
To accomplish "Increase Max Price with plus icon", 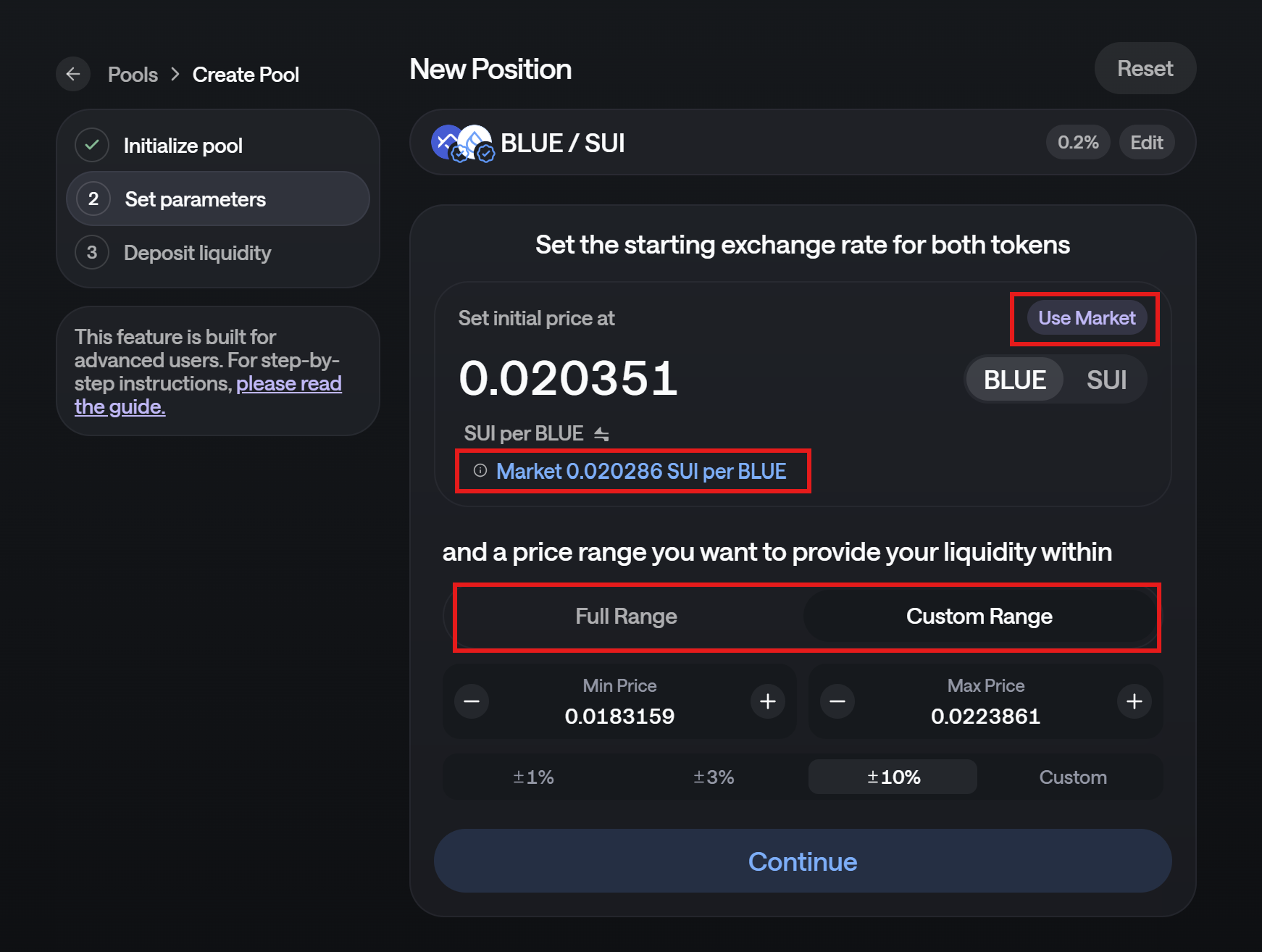I will click(x=1134, y=701).
